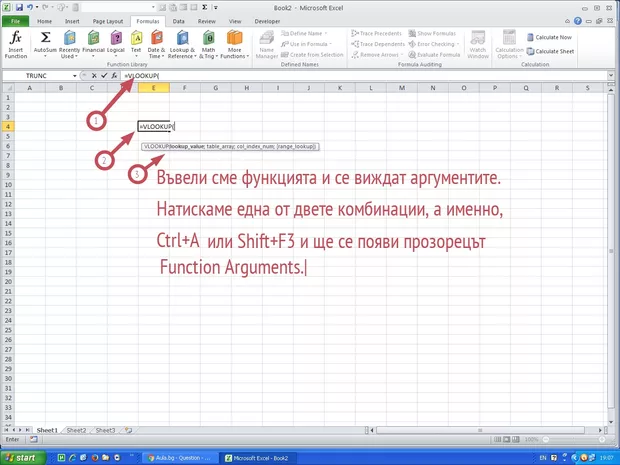Switch to the Review tab

pos(207,21)
